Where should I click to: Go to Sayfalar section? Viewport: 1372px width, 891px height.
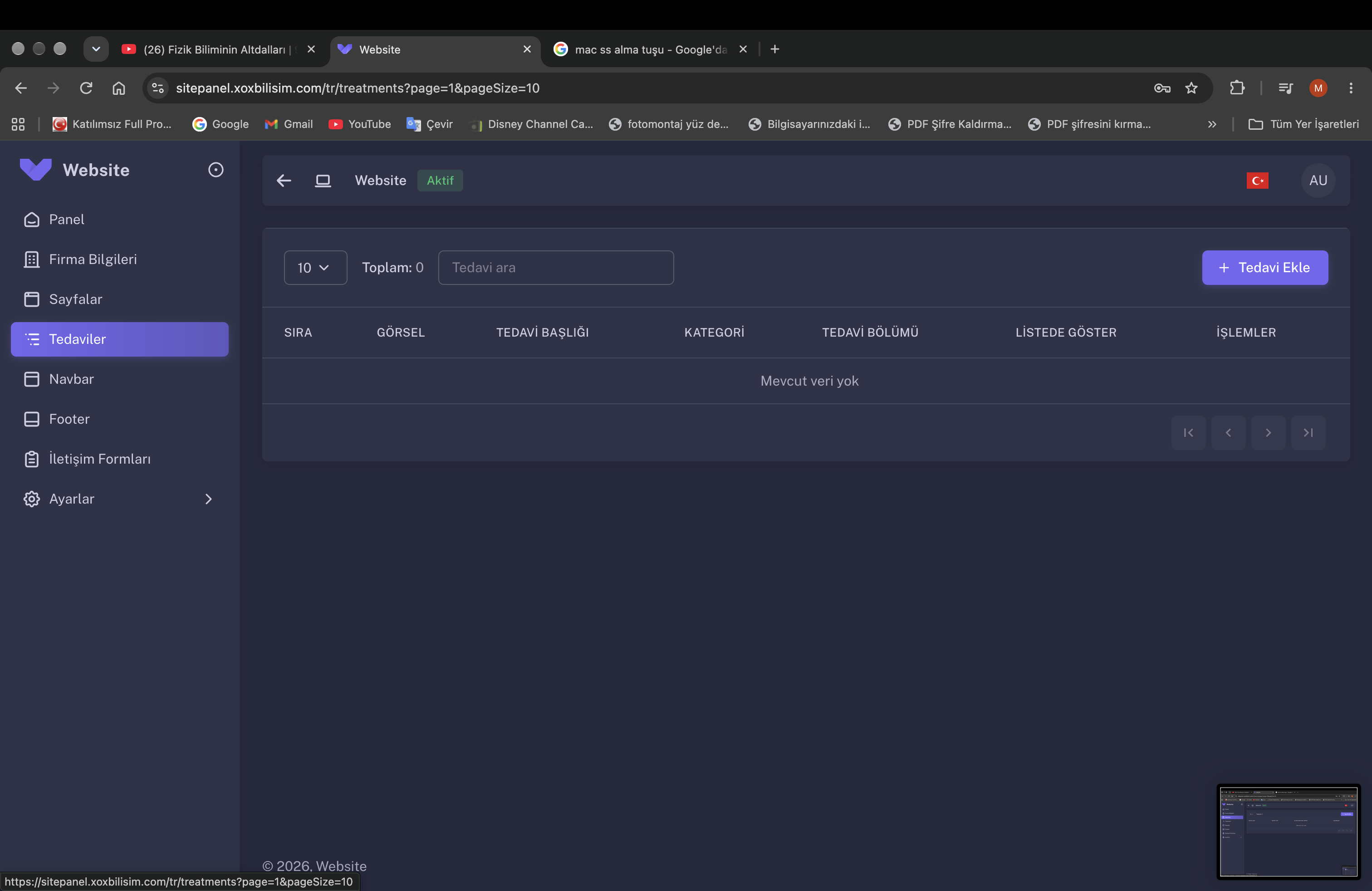119,299
